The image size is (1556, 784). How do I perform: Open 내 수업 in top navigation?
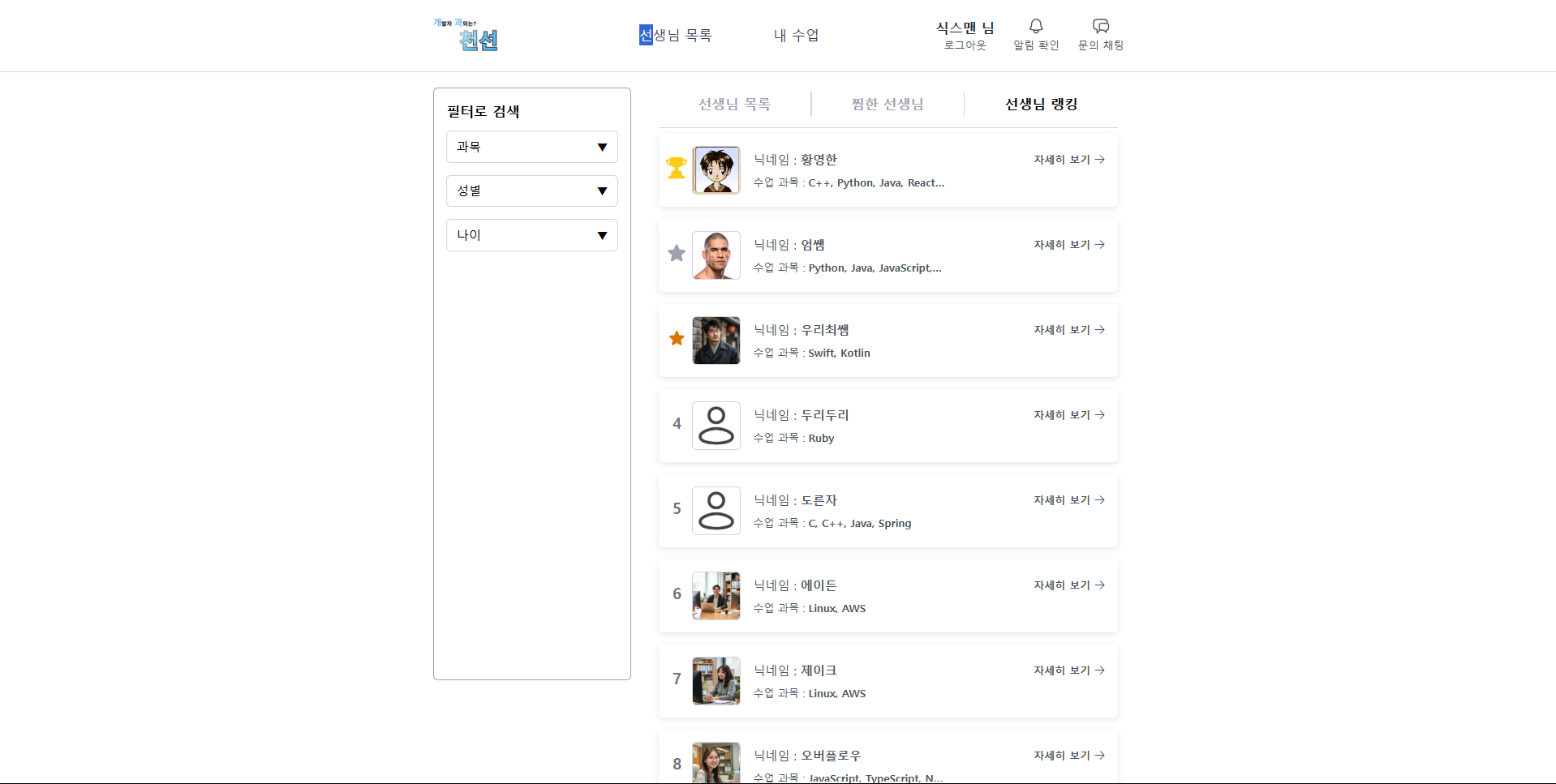click(796, 35)
